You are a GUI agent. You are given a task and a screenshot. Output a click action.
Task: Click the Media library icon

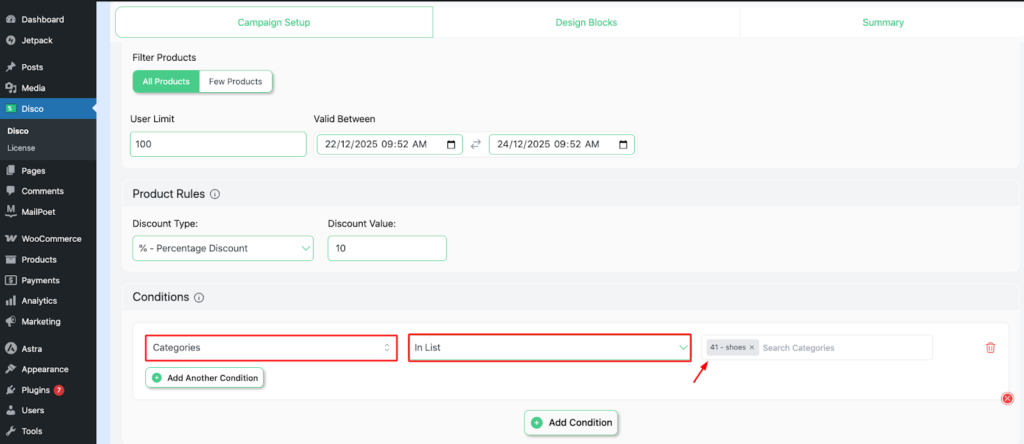point(10,88)
